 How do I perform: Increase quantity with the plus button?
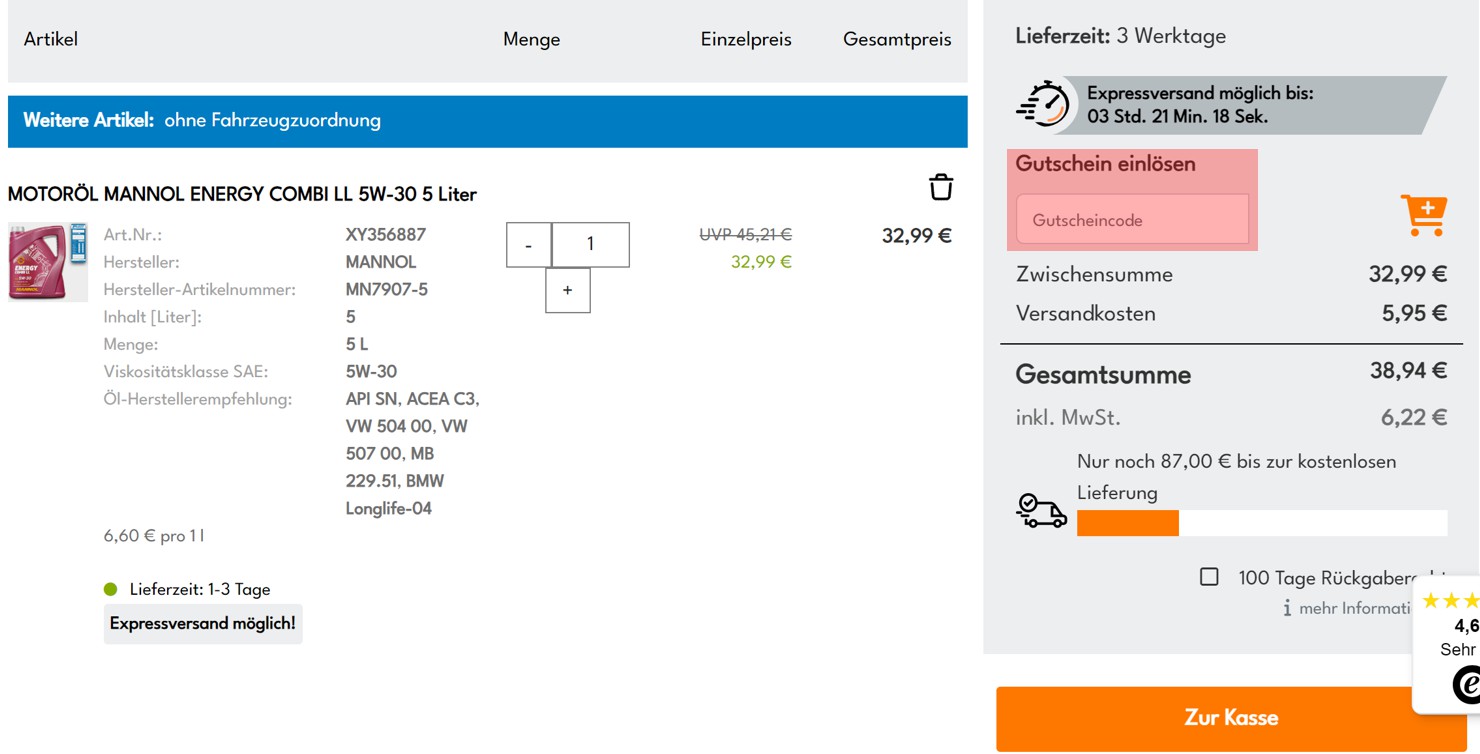[x=568, y=290]
